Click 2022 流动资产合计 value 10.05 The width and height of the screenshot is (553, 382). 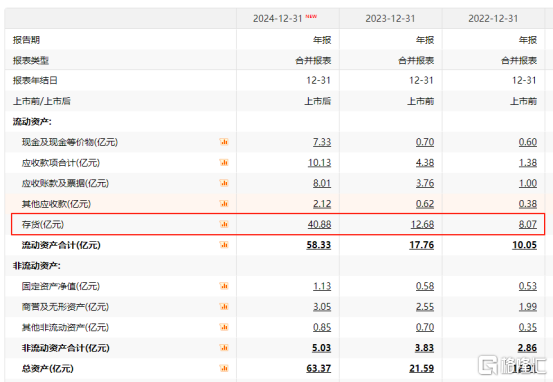tap(524, 245)
